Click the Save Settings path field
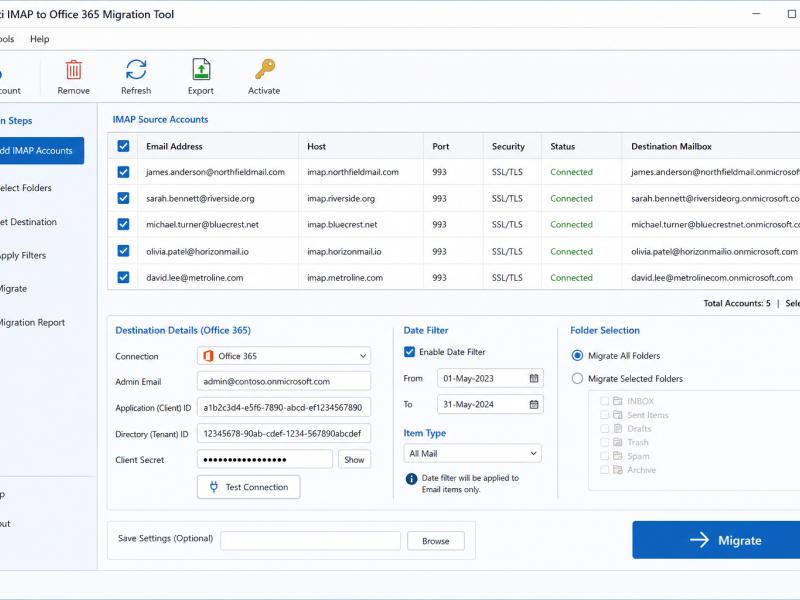 point(310,541)
